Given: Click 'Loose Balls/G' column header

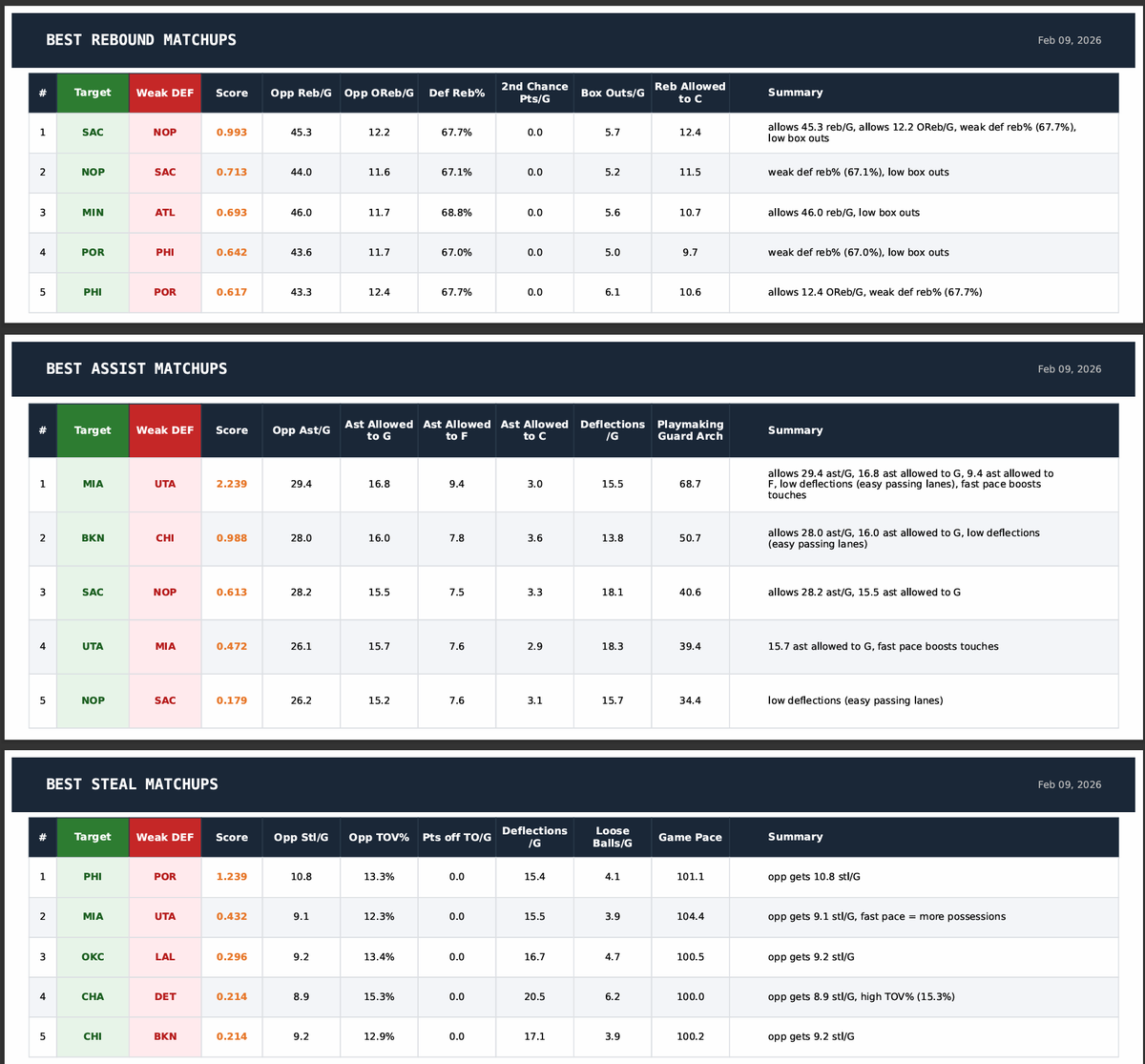Looking at the screenshot, I should point(613,837).
